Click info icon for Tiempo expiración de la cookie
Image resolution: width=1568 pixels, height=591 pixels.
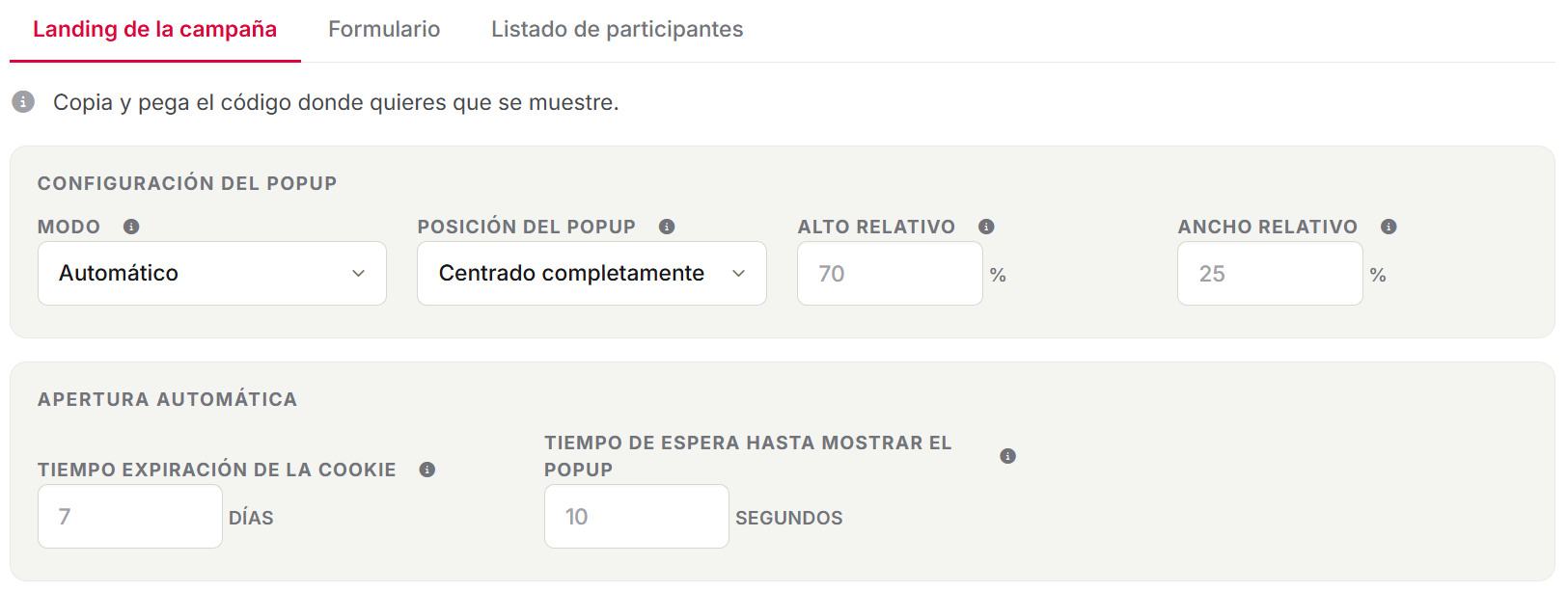(x=427, y=470)
